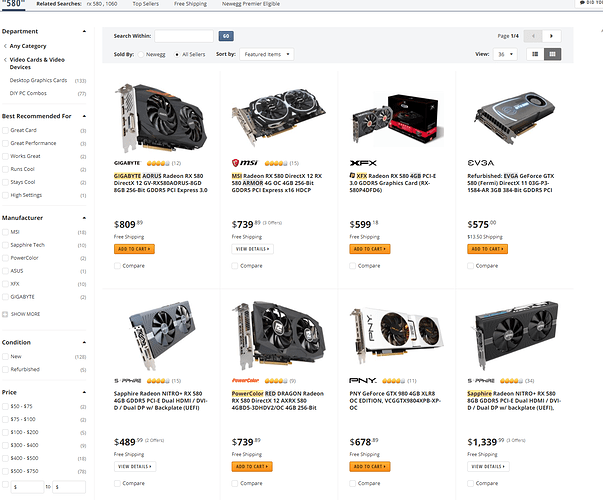Add XFX Radeon RX 580 to cart
This screenshot has height=500, width=603.
(x=370, y=249)
